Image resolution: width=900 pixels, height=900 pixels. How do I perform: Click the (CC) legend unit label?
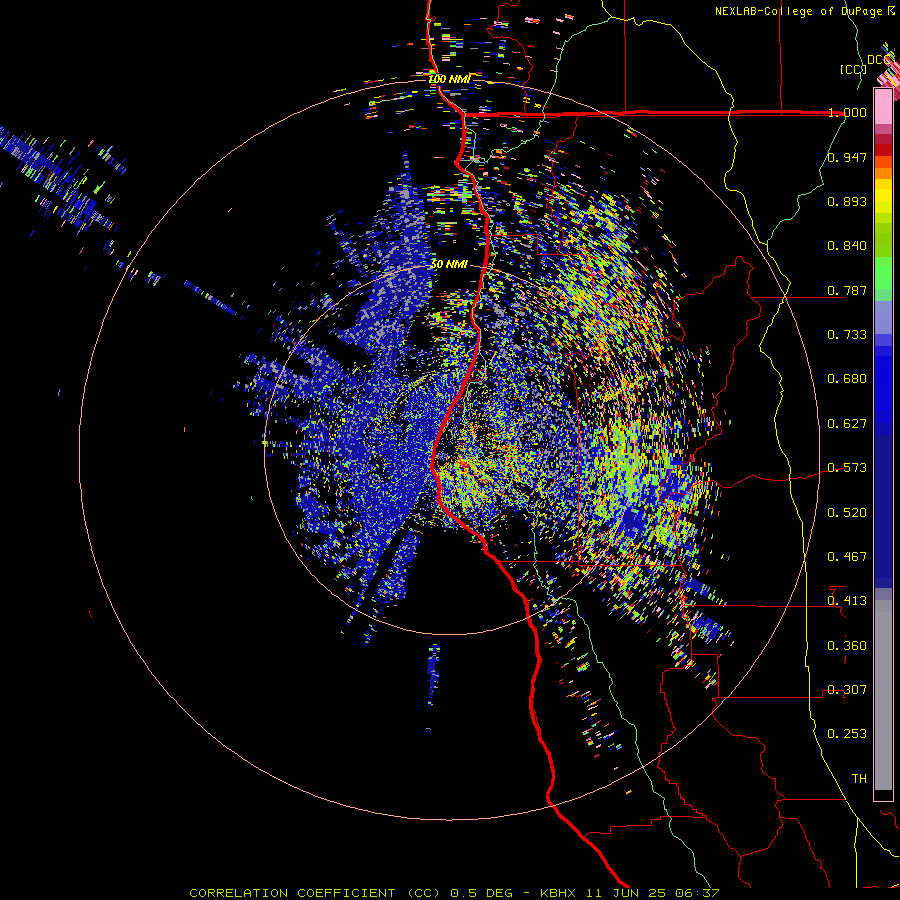click(x=853, y=69)
